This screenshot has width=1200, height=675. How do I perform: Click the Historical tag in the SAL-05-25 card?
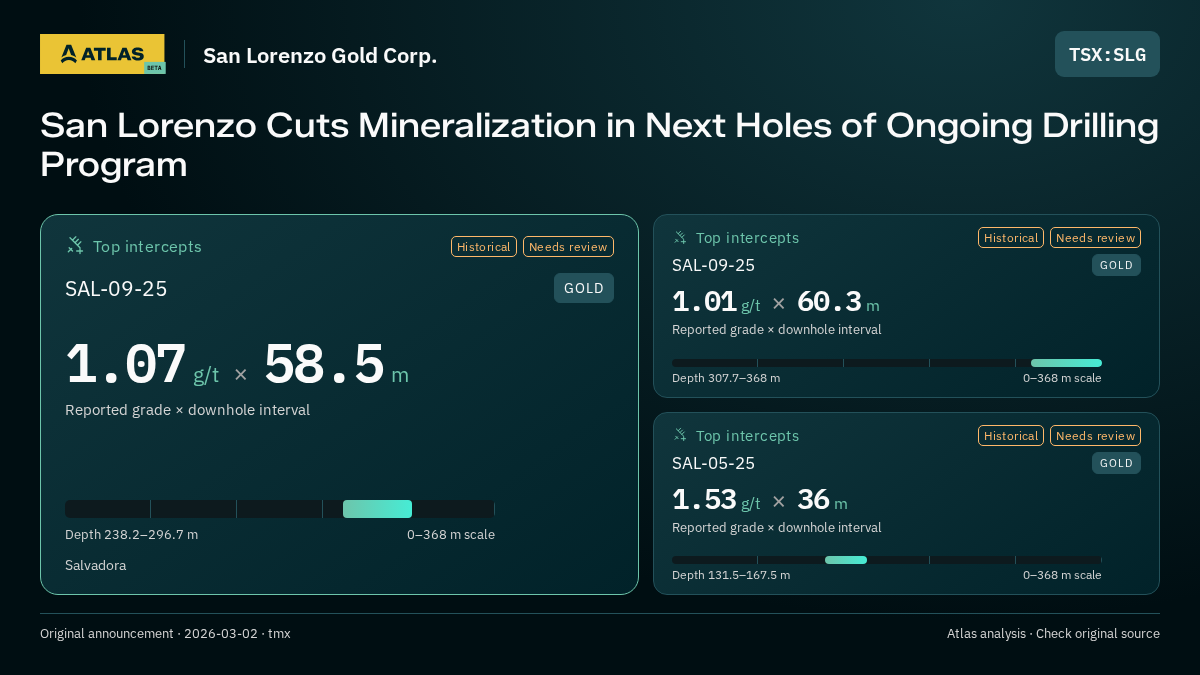click(1011, 436)
